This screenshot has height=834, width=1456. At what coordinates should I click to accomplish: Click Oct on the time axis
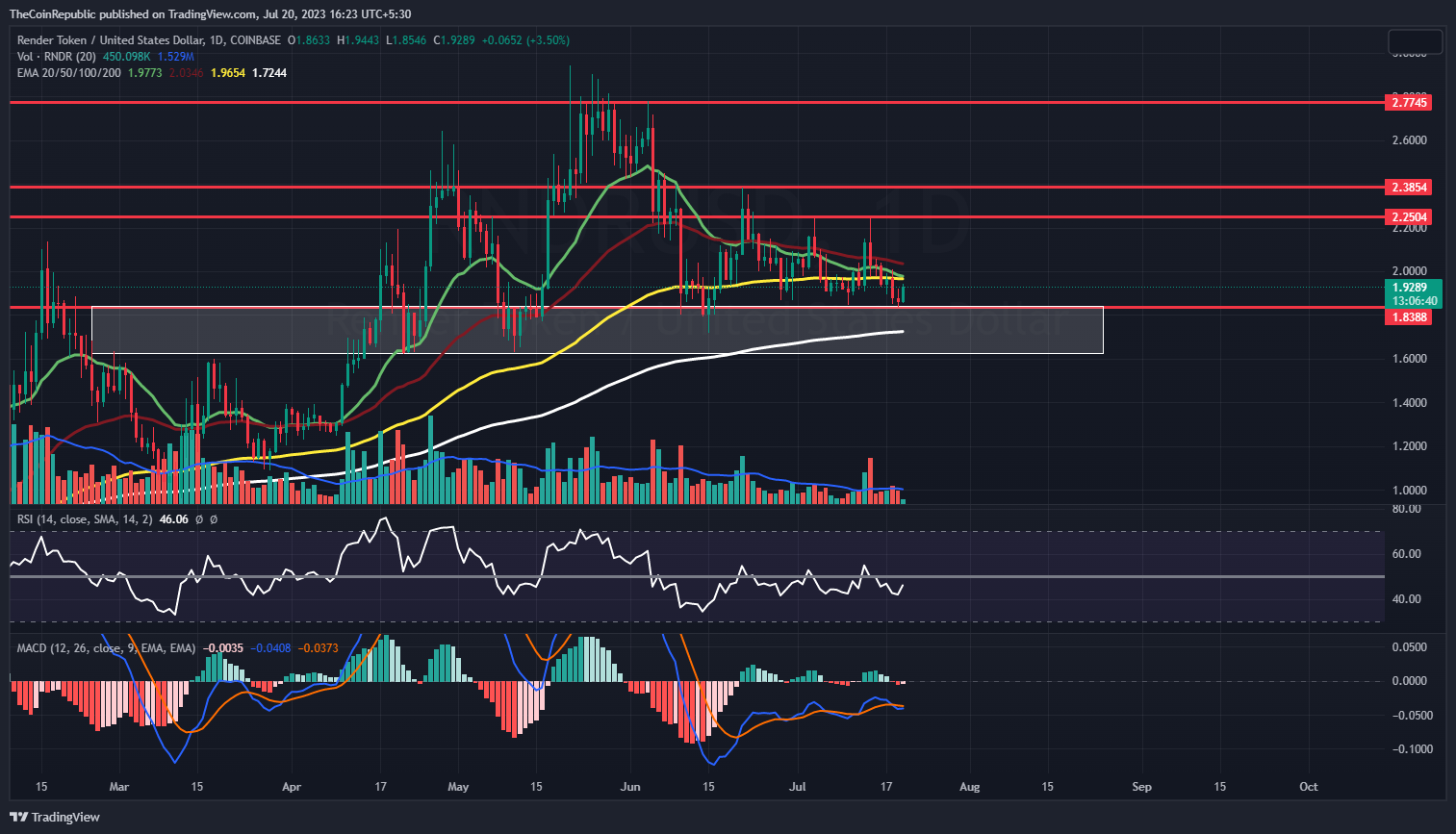tap(1309, 787)
